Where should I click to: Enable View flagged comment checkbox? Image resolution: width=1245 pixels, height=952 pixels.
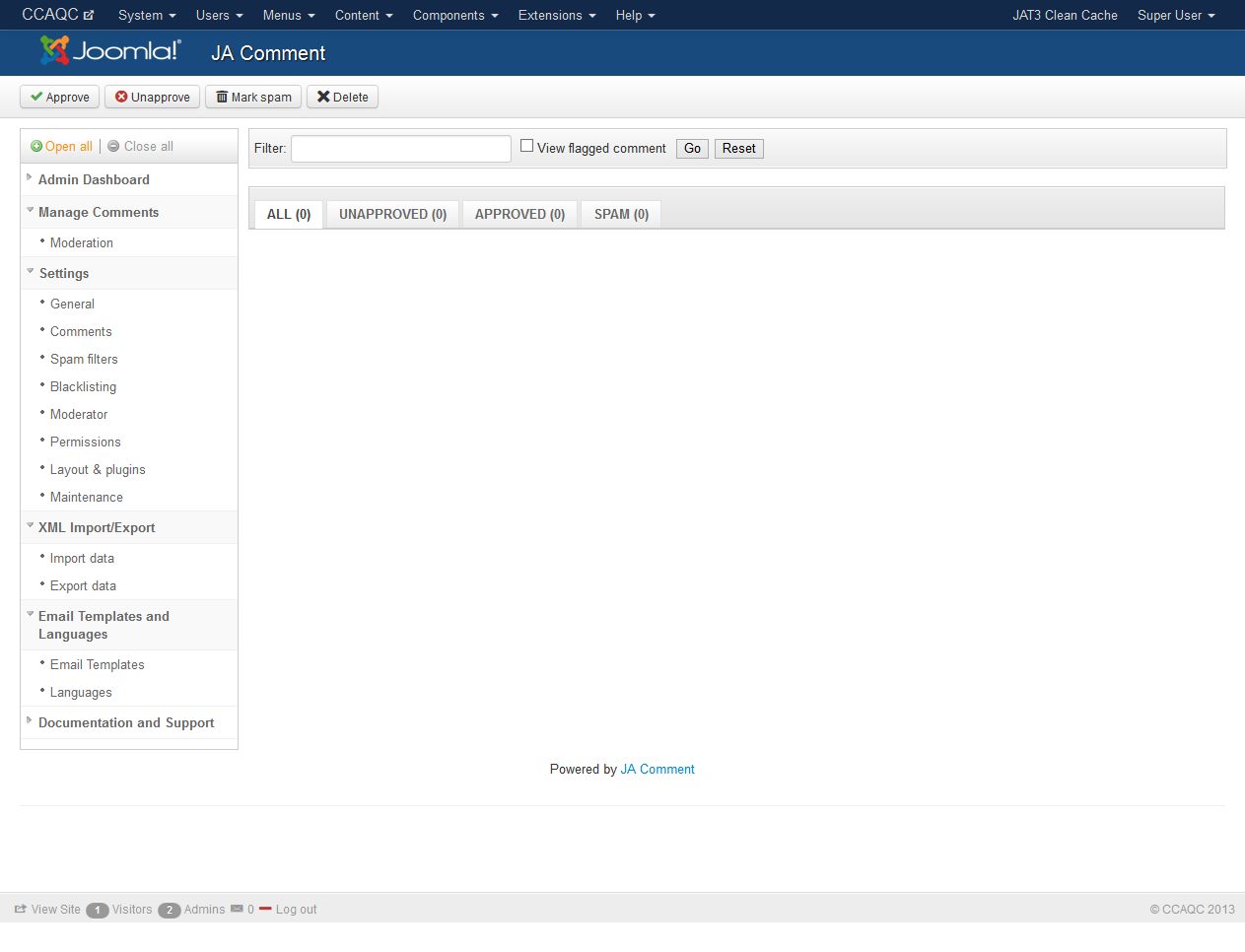pos(526,146)
